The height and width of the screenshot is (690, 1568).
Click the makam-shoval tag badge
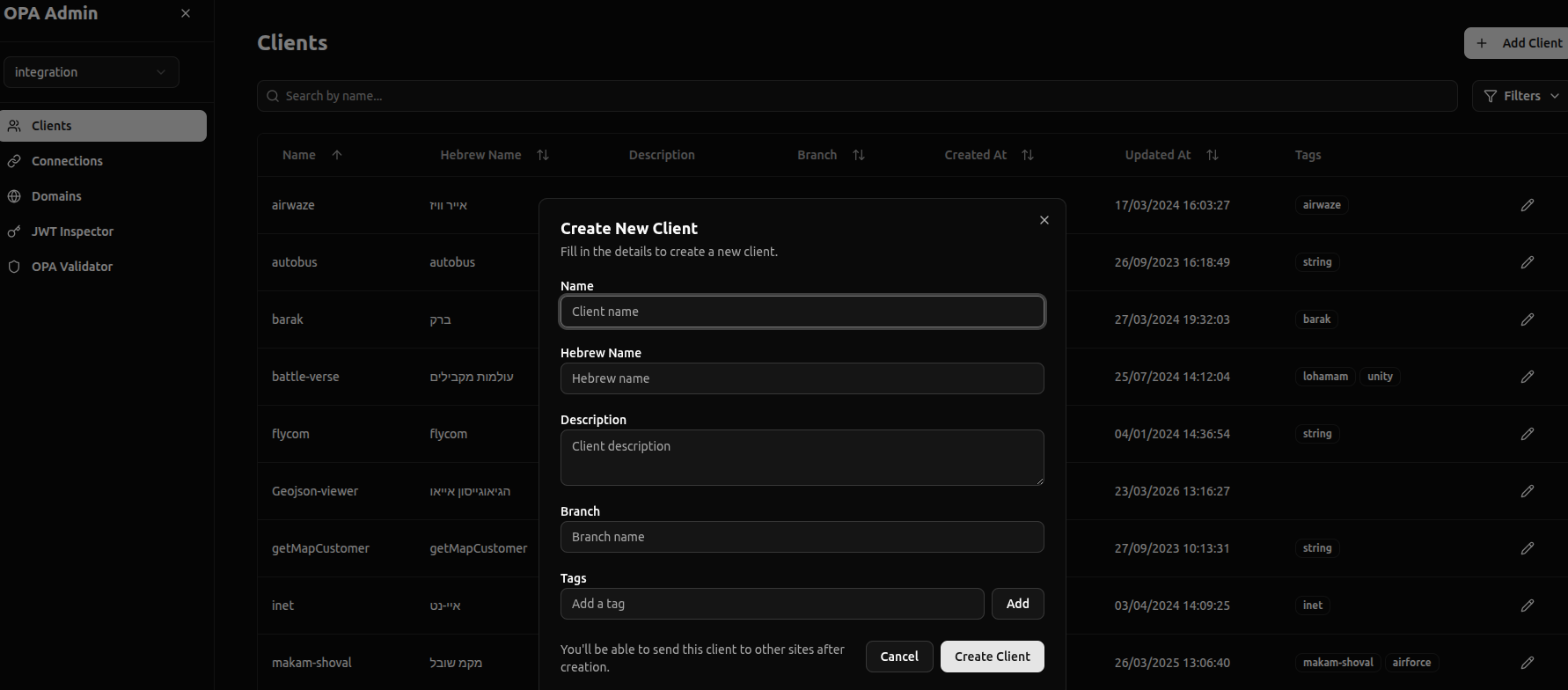(x=1337, y=663)
